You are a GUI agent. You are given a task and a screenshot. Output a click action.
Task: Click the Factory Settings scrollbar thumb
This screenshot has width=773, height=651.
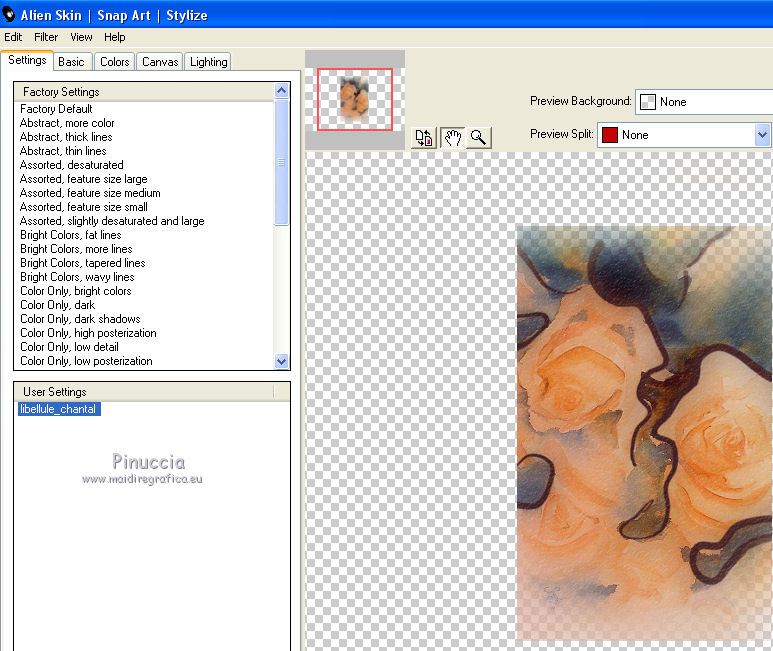(281, 162)
